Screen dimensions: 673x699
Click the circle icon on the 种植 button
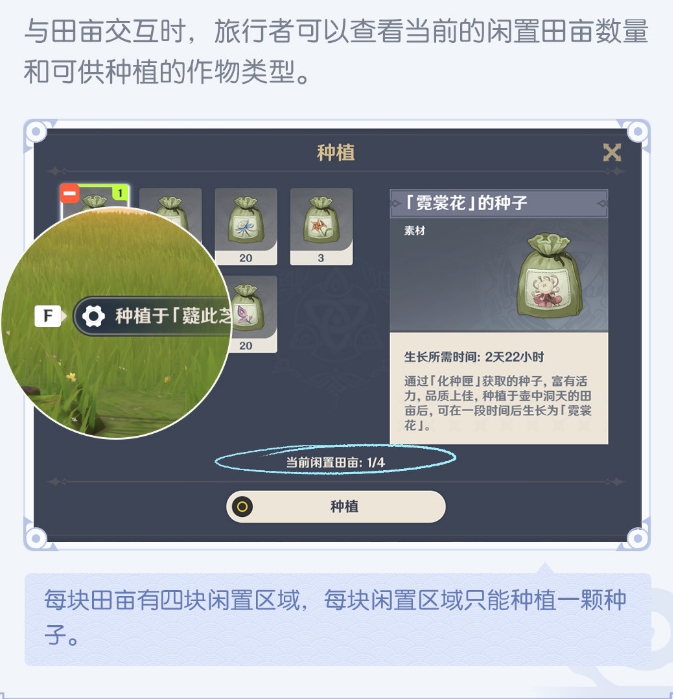pos(242,507)
